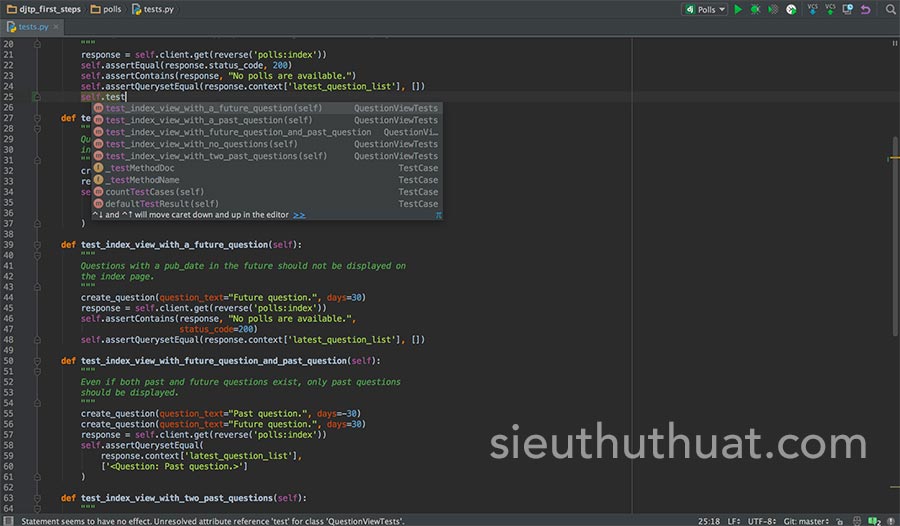Toggle the fold end marker at line 48

(x=37, y=339)
